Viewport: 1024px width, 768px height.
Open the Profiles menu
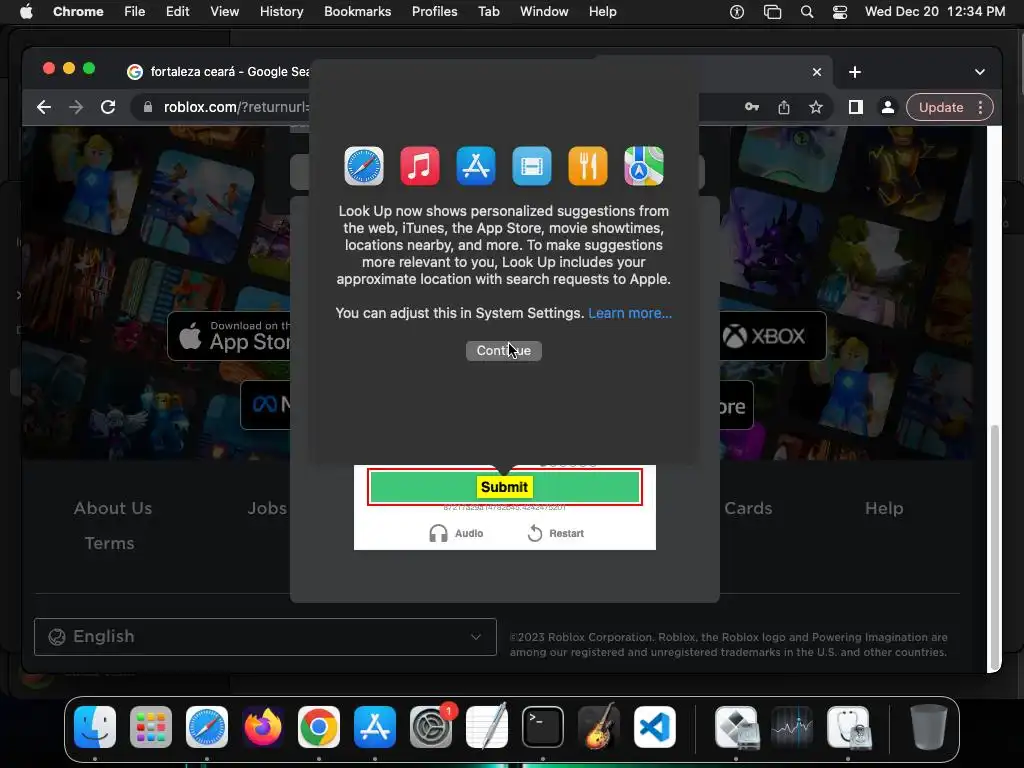[x=434, y=12]
